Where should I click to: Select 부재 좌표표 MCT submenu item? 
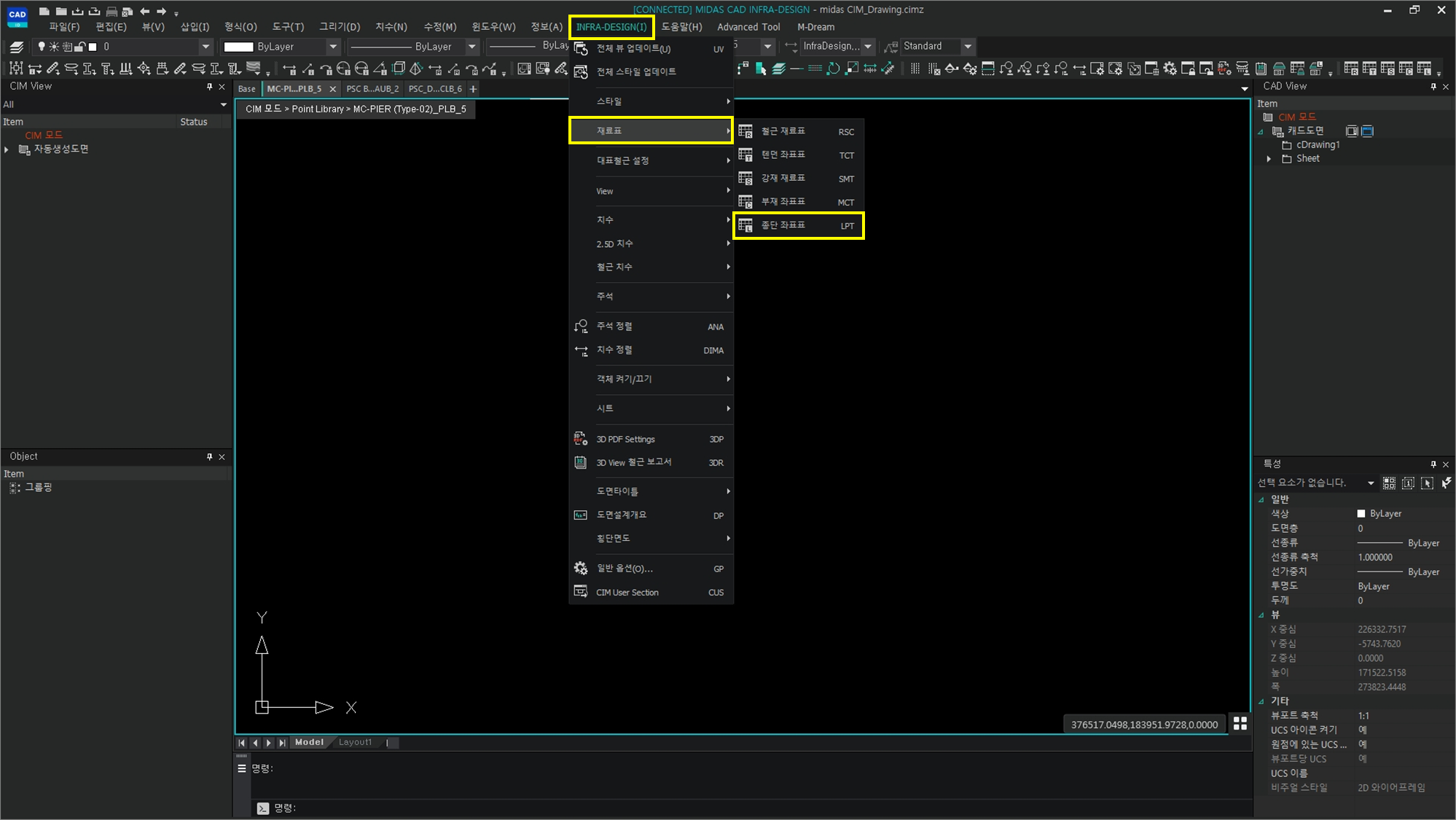[x=799, y=201]
